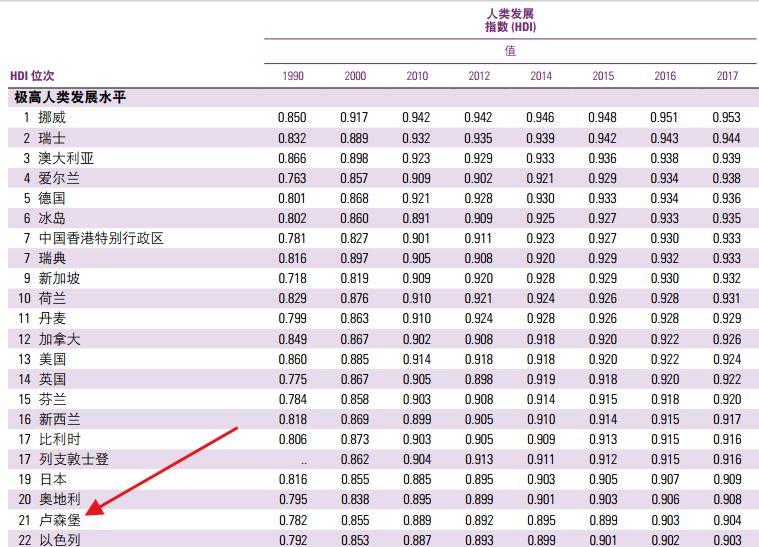
Task: Select the 2014 column header
Action: point(541,76)
